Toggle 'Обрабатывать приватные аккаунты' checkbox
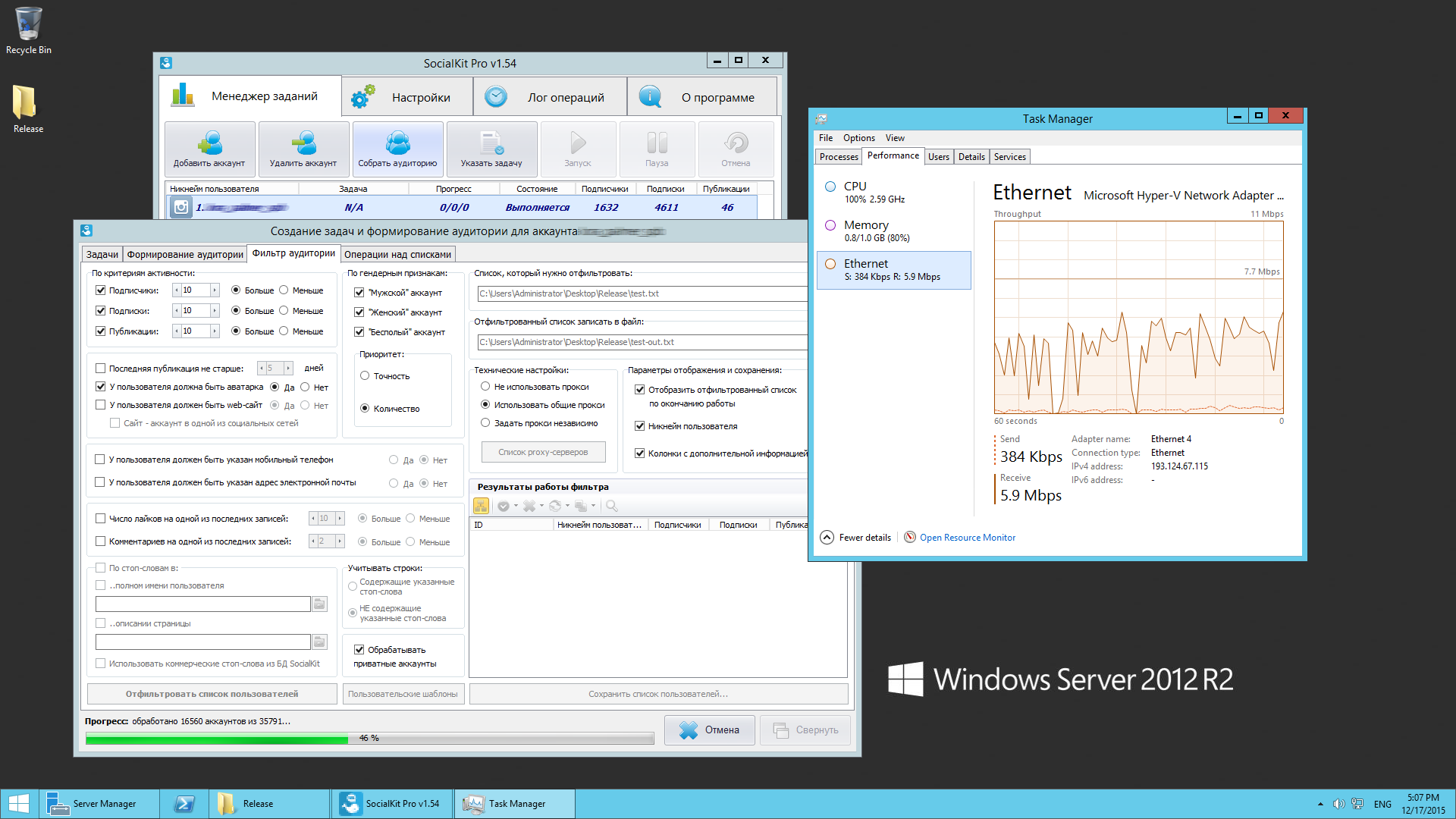This screenshot has width=1456, height=819. (x=359, y=649)
